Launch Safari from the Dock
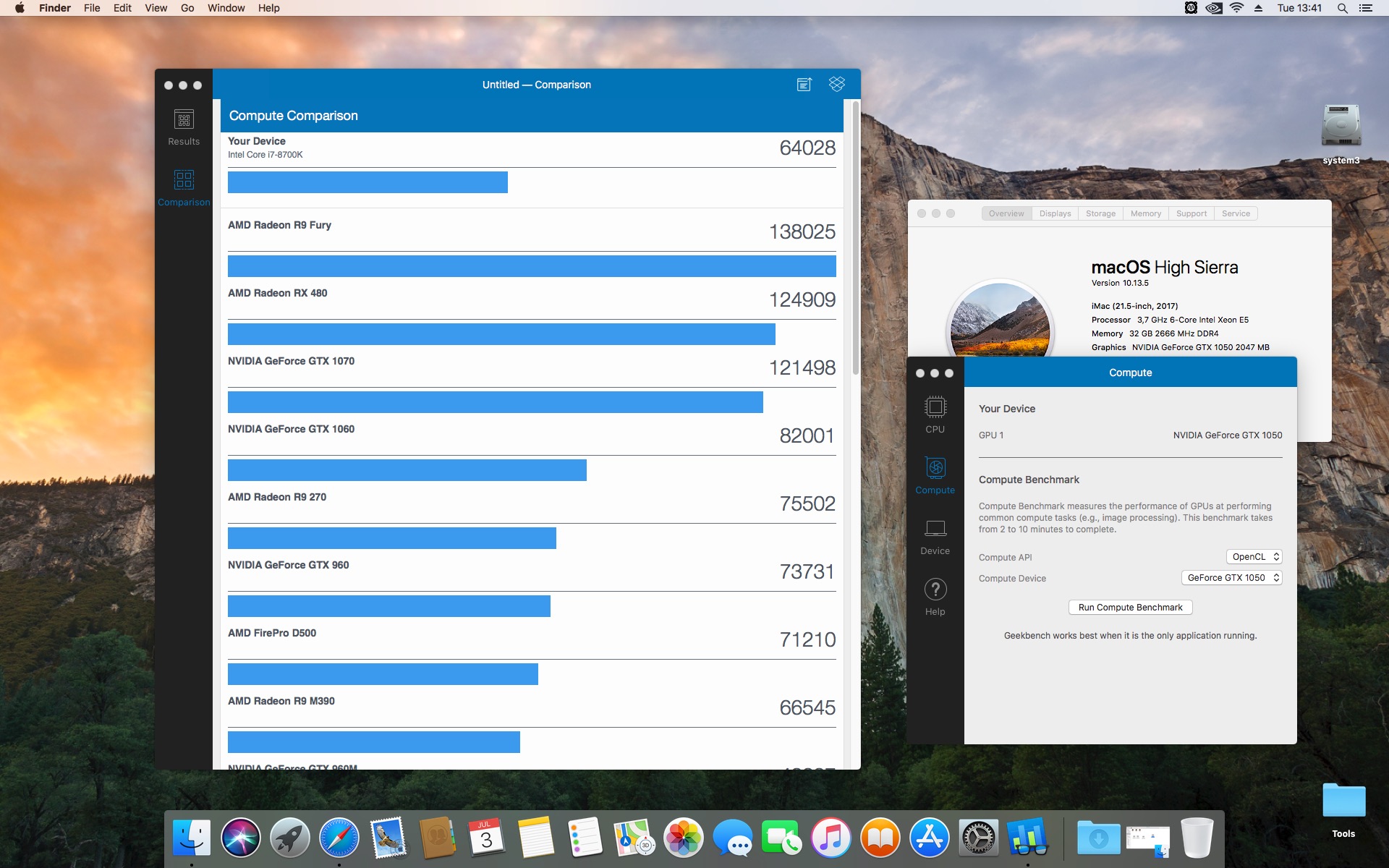1389x868 pixels. (339, 838)
